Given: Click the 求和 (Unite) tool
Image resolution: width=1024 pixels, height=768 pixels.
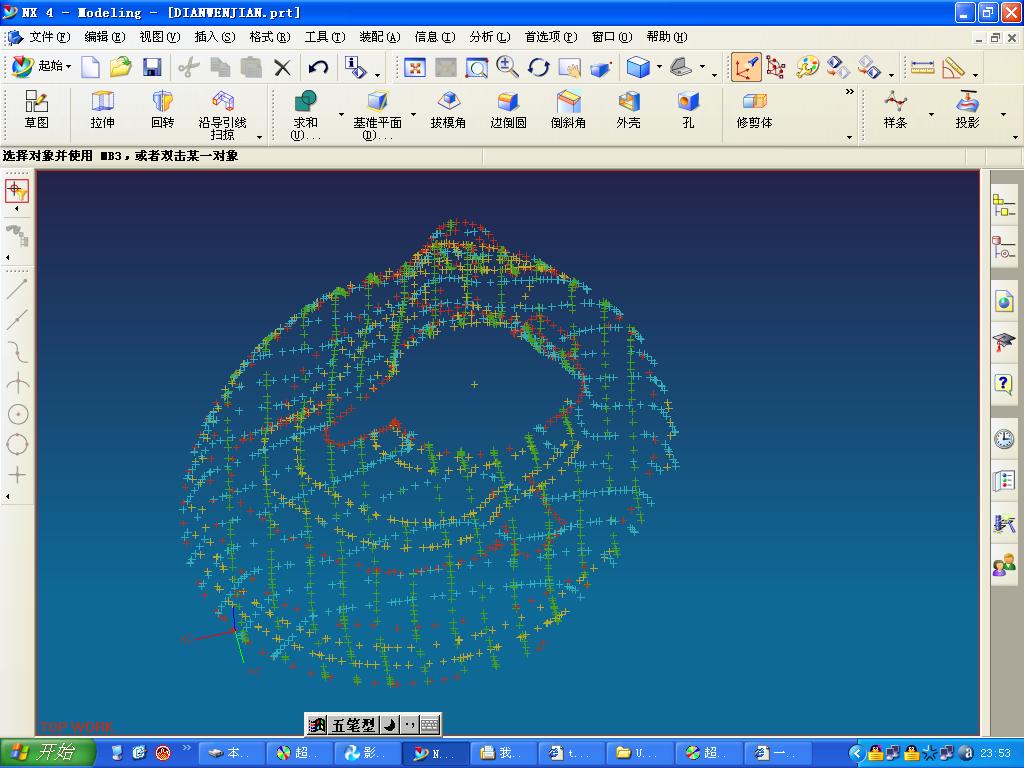Looking at the screenshot, I should [x=305, y=115].
